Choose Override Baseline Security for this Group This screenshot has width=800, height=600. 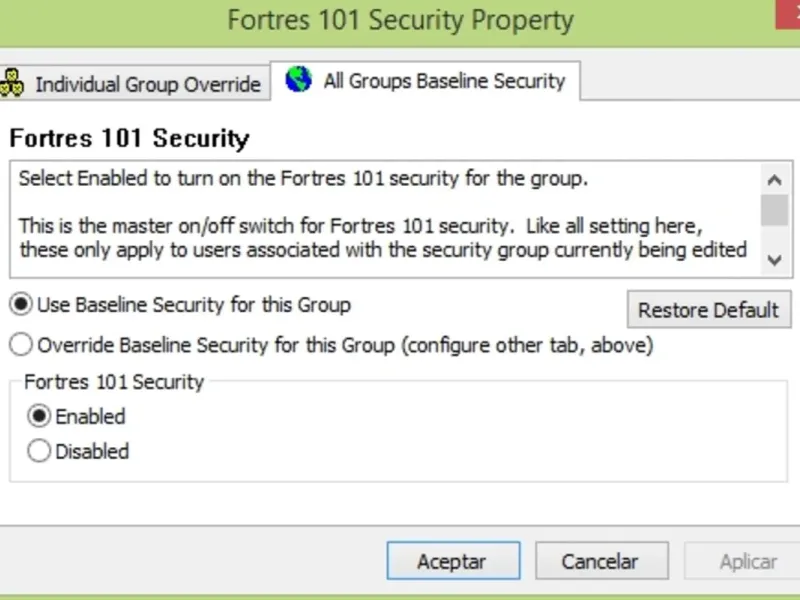20,345
